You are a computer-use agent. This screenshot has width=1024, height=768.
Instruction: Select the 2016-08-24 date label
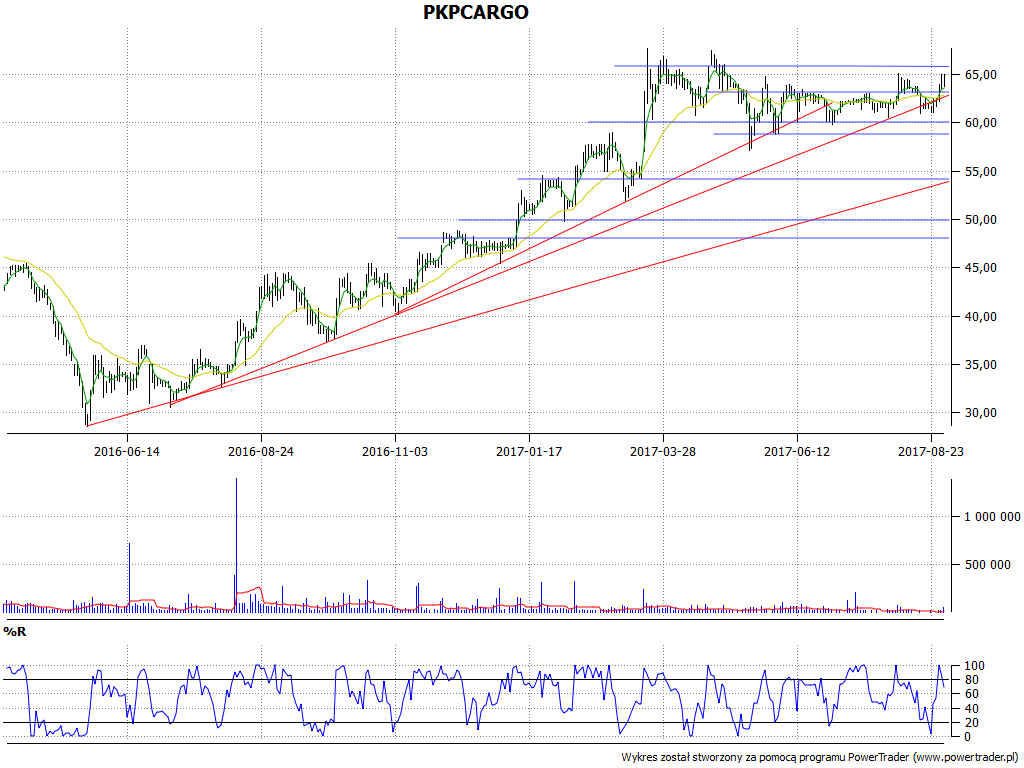(261, 451)
